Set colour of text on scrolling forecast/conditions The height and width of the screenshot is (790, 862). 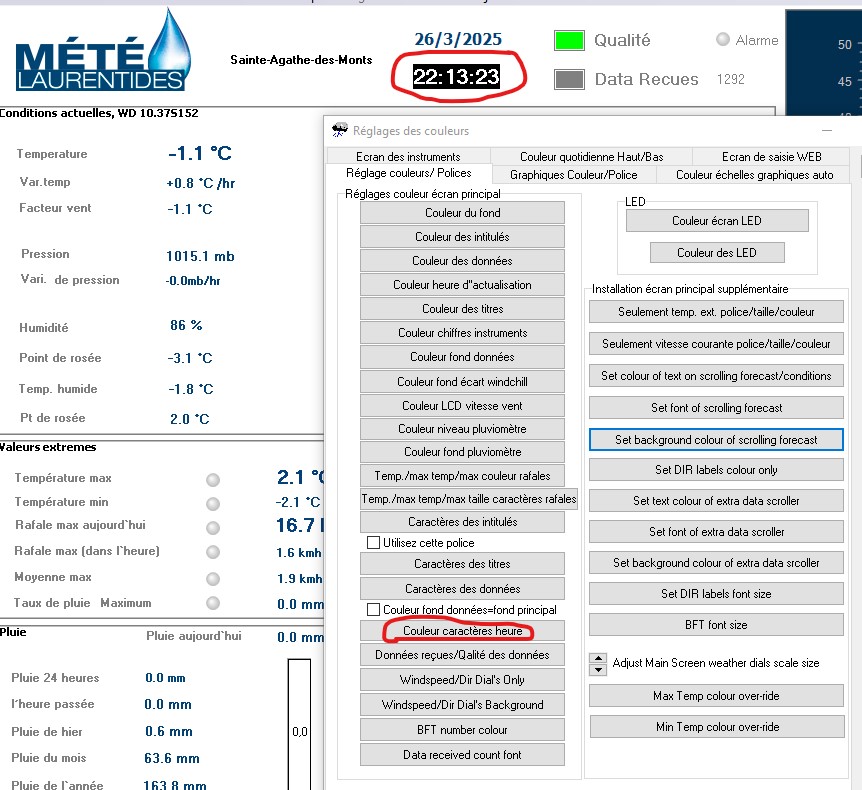click(716, 376)
